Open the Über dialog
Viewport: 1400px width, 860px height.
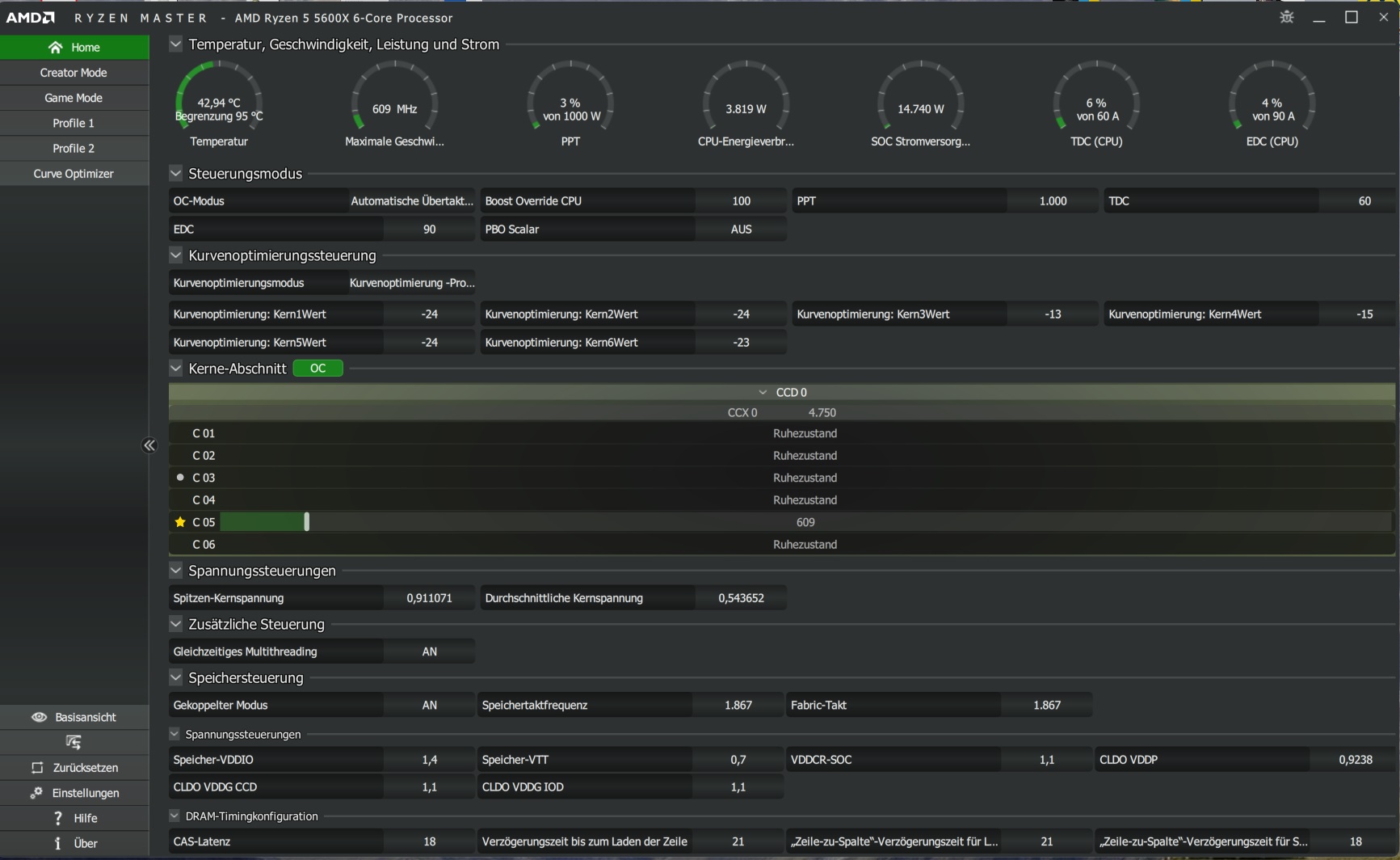point(74,843)
